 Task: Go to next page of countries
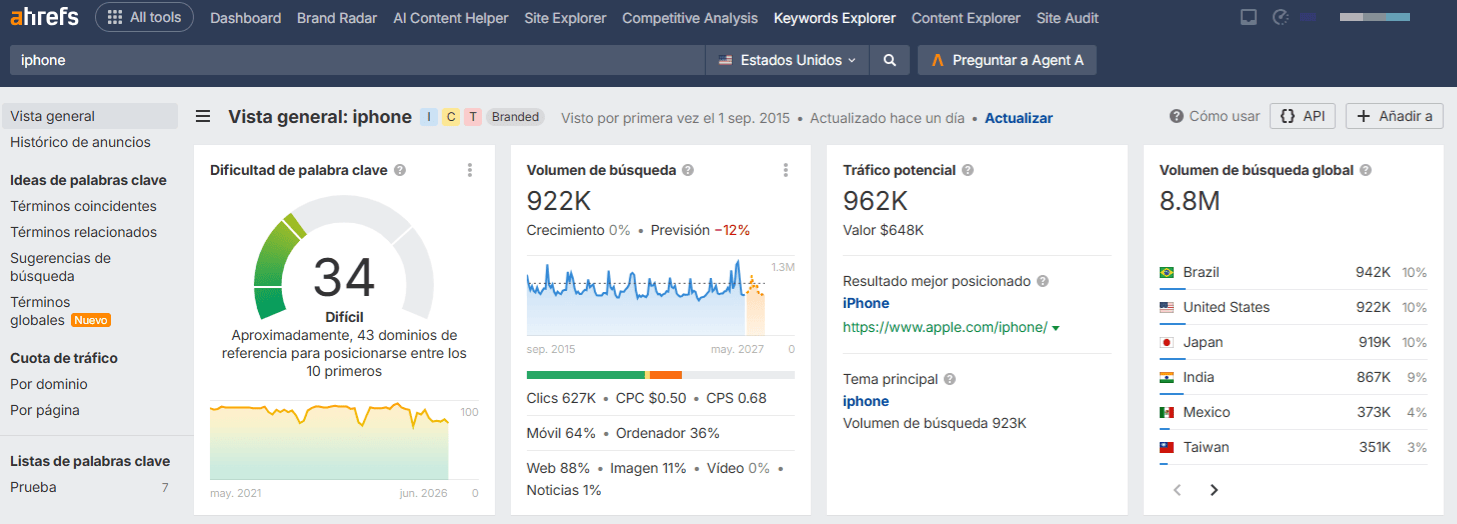point(1214,490)
